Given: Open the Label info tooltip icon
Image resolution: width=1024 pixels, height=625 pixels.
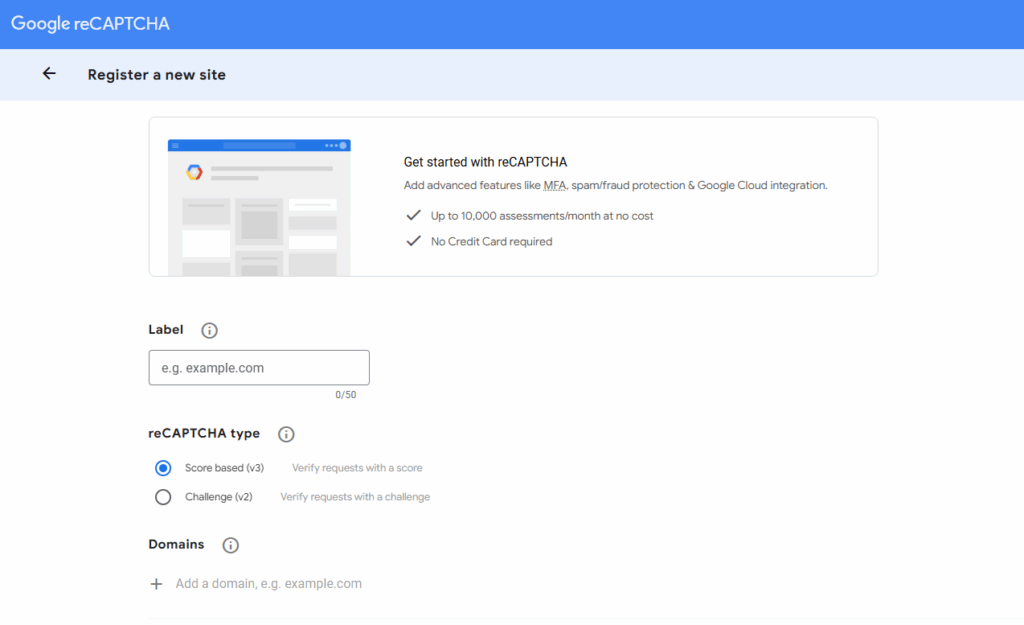Looking at the screenshot, I should click(x=209, y=330).
